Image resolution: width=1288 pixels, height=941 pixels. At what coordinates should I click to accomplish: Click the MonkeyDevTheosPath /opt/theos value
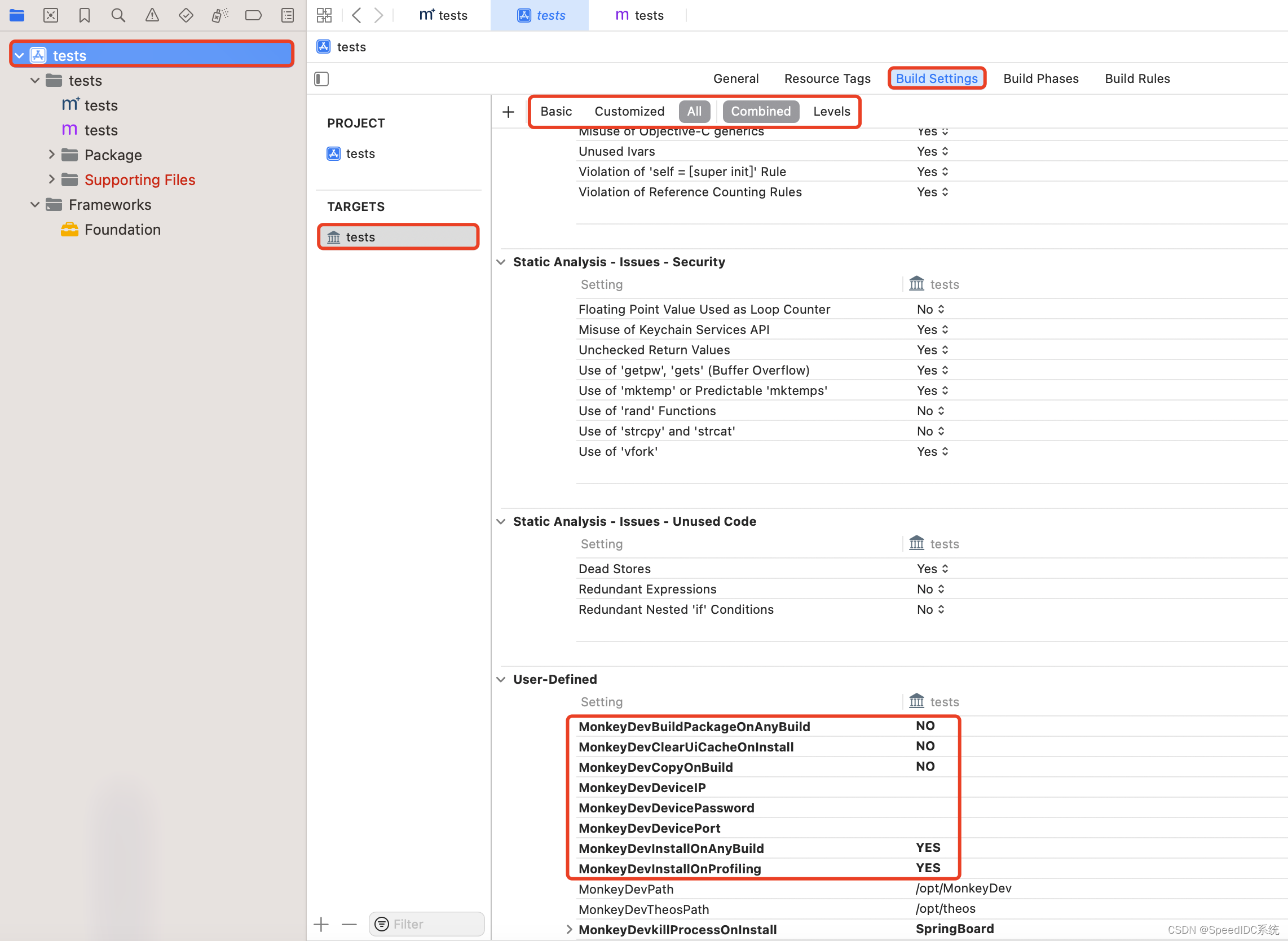pyautogui.click(x=945, y=909)
